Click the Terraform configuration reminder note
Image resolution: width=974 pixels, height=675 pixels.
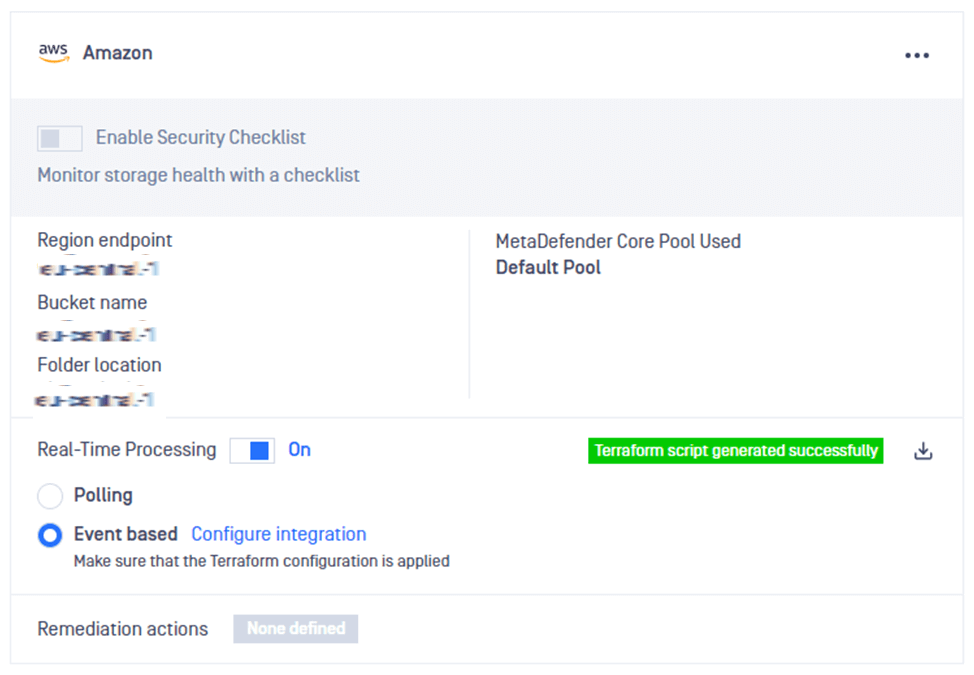(x=262, y=561)
